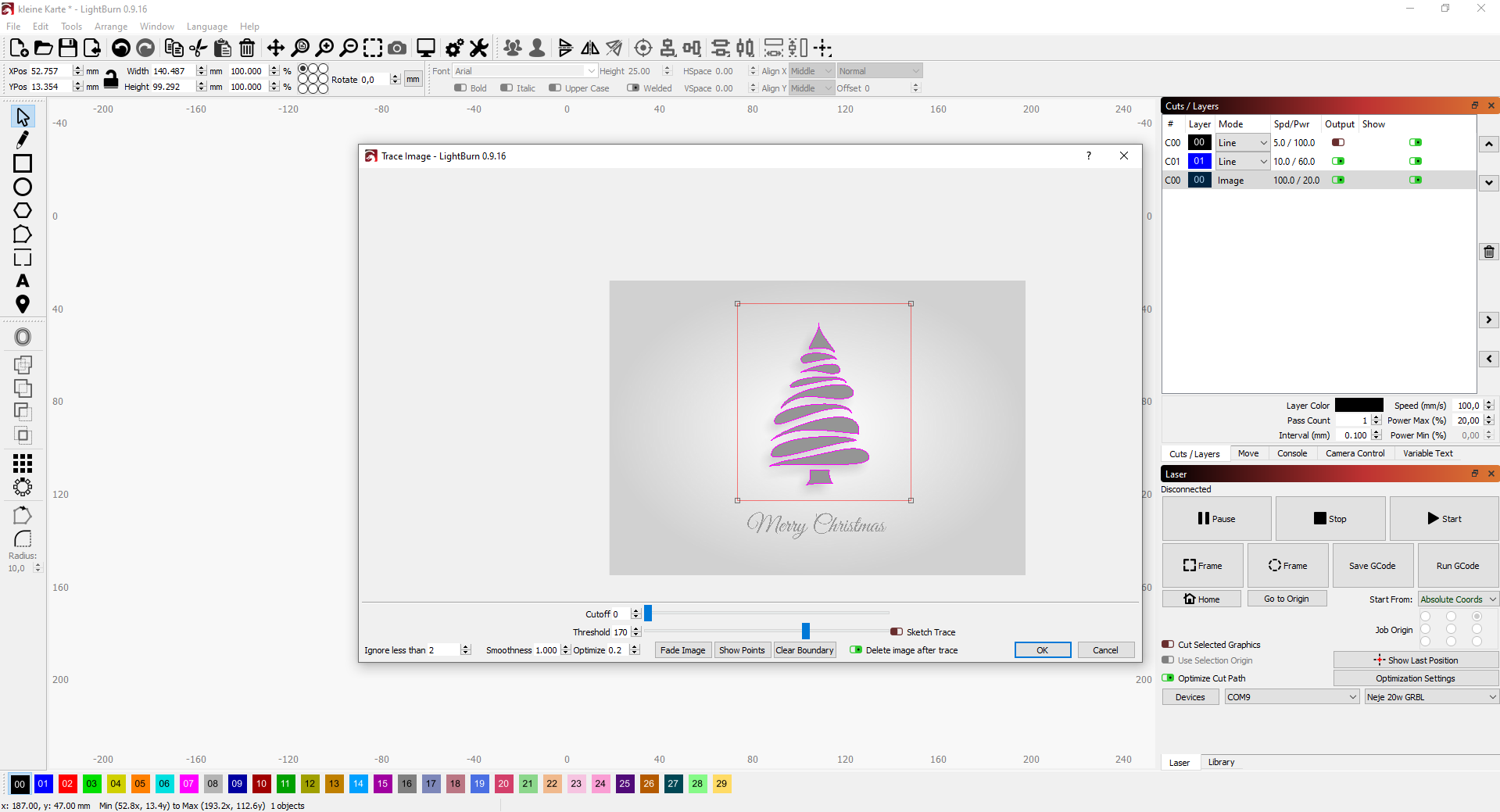Viewport: 1500px width, 812px height.
Task: Select the Rectangle drawing tool
Action: 22,163
